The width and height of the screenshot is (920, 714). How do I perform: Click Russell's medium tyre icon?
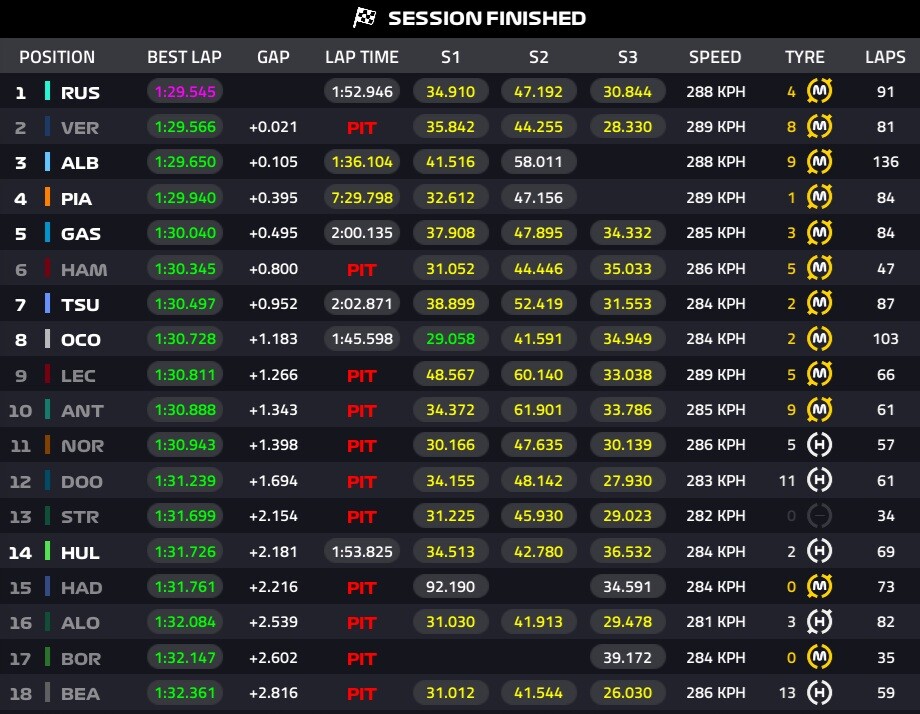tap(820, 92)
